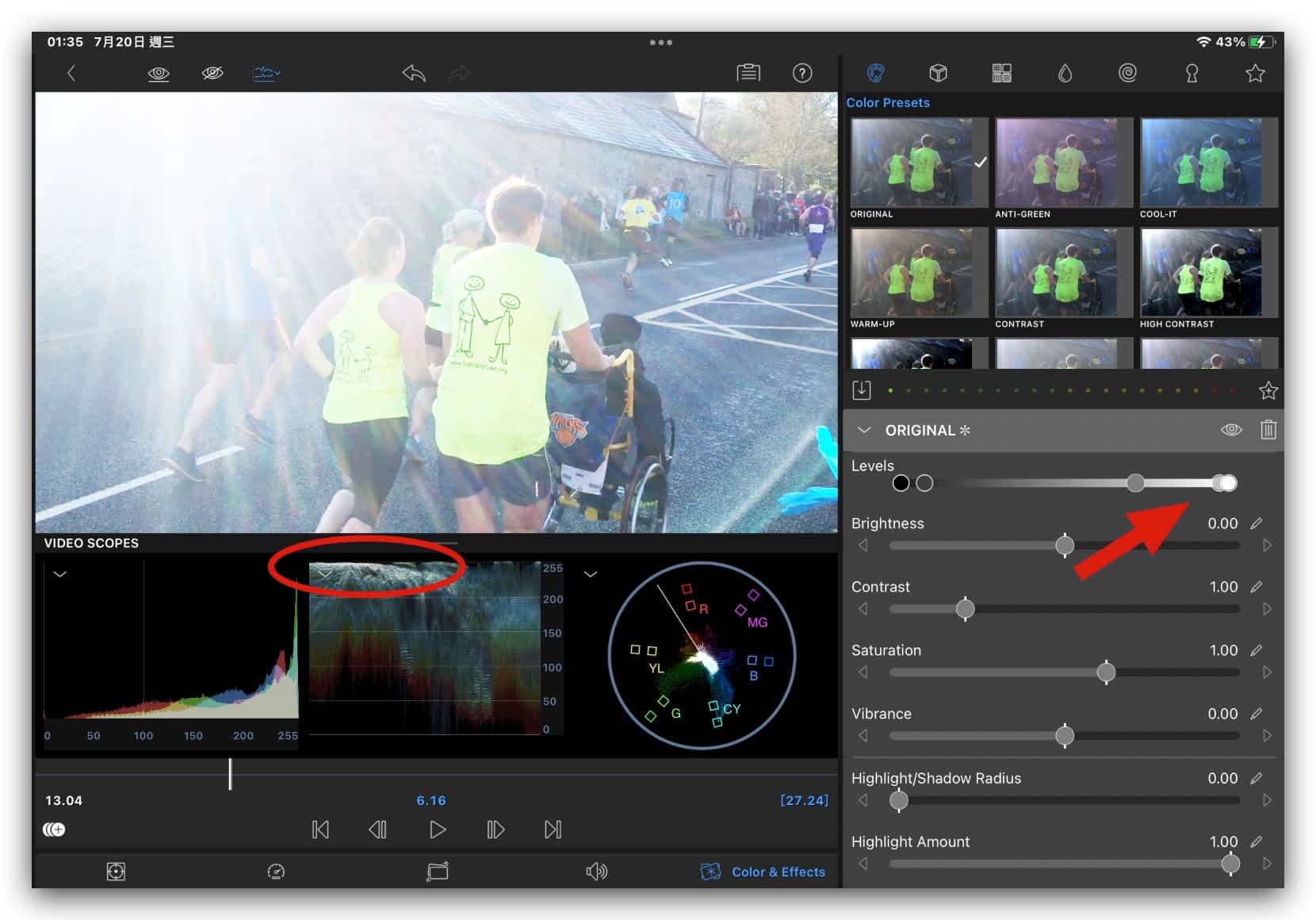Click the undo arrow icon
The image size is (1316, 920).
click(413, 74)
